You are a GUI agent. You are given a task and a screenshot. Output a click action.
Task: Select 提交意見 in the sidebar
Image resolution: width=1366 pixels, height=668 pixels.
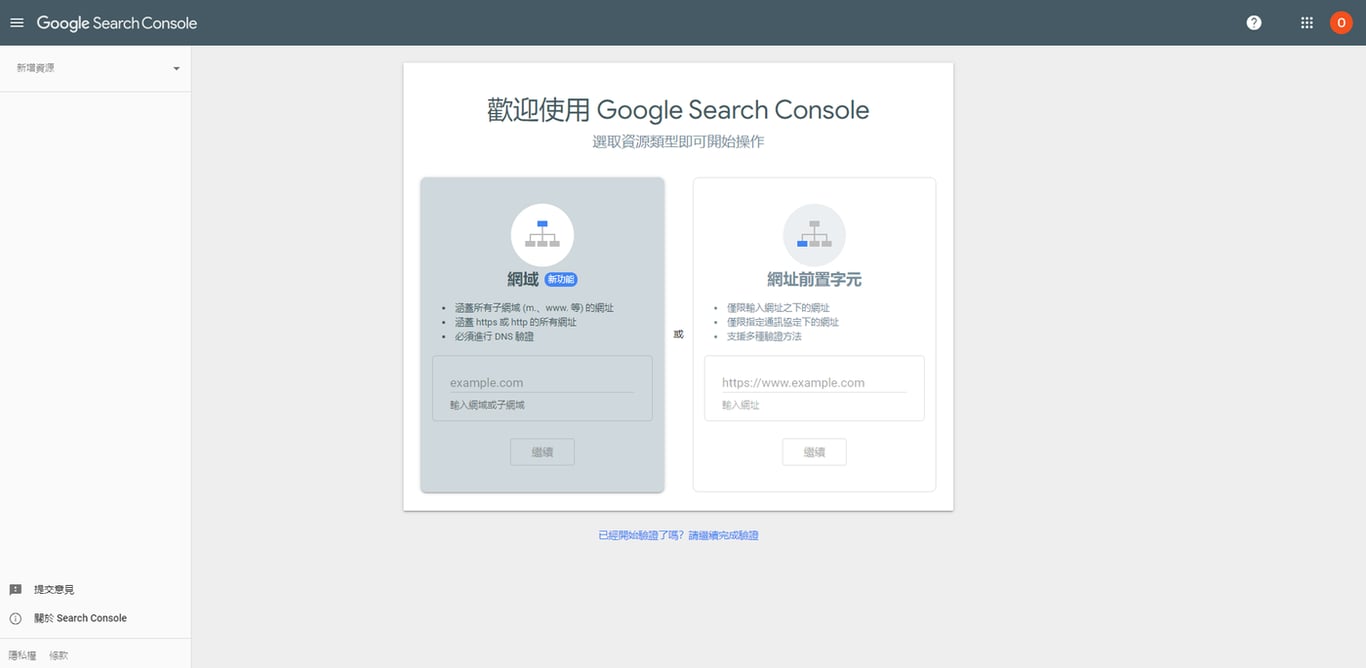[x=54, y=590]
